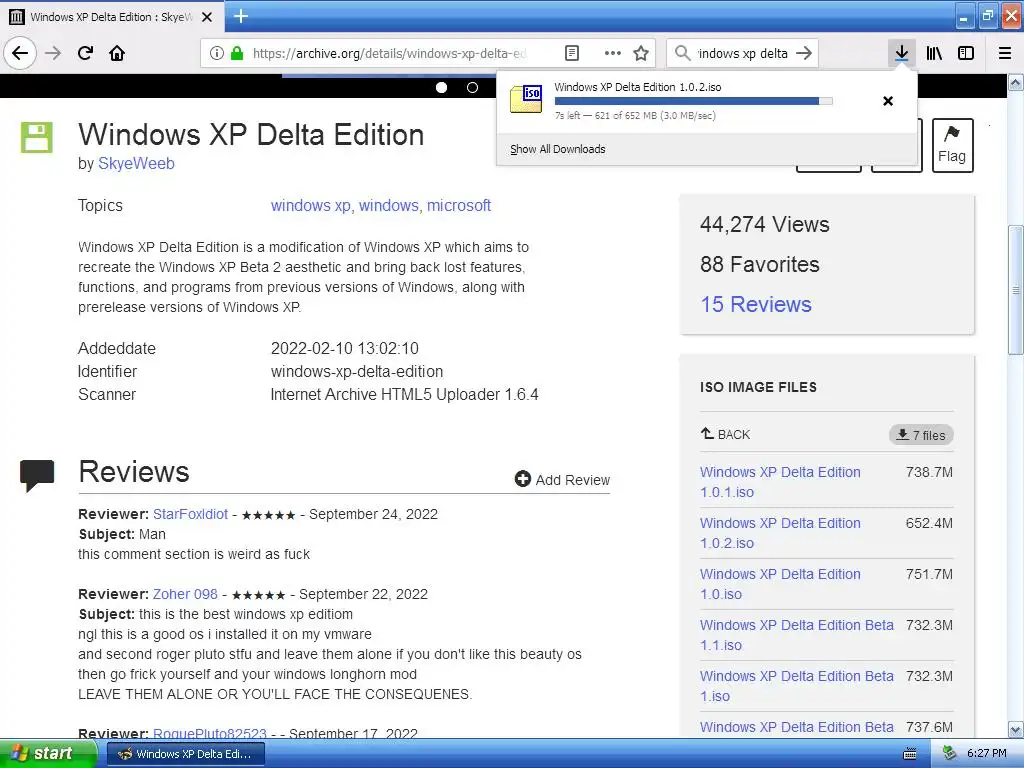Click the 88 Favorites text
This screenshot has width=1024, height=768.
760,264
